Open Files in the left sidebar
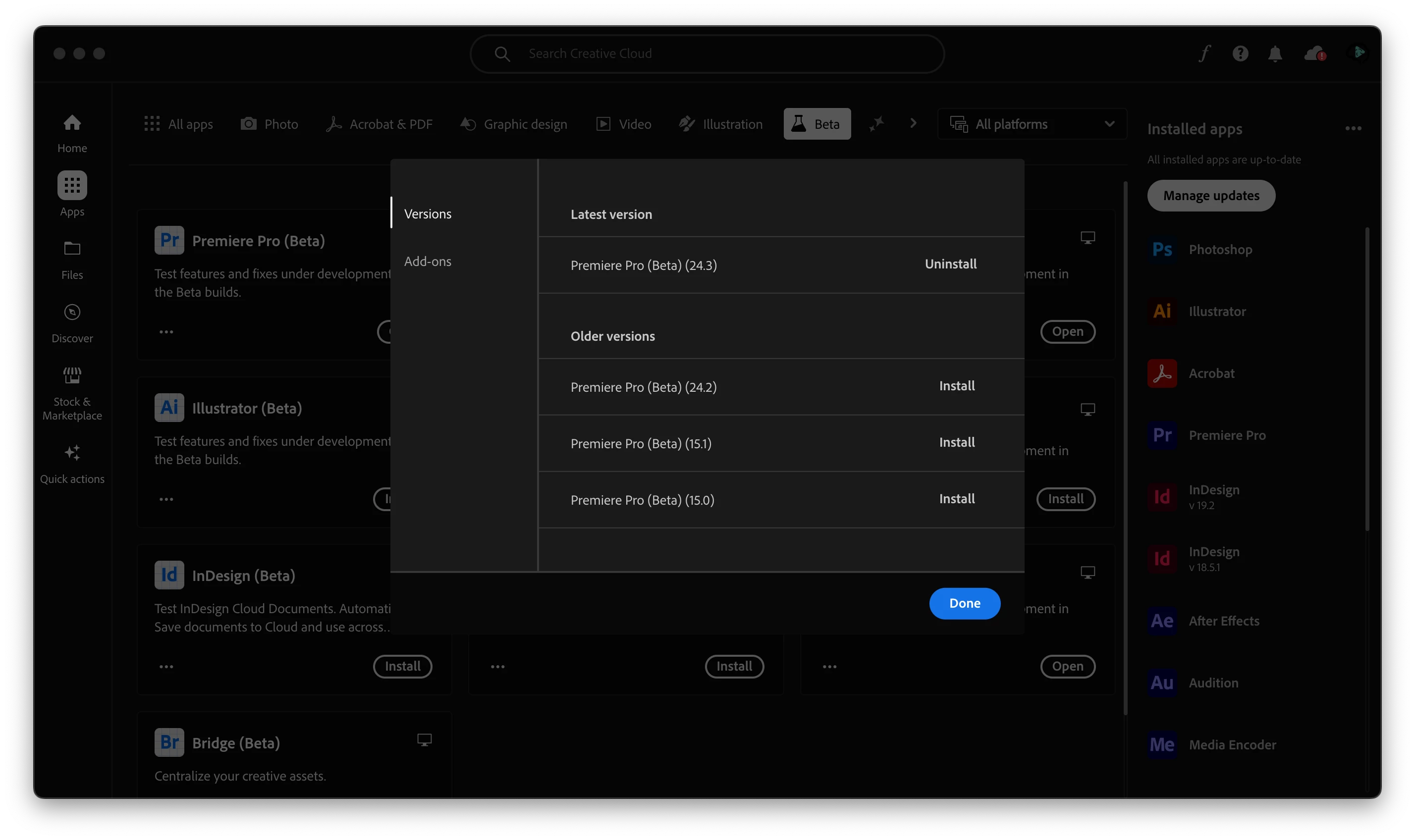Screen dimensions: 1415x840 click(72, 259)
